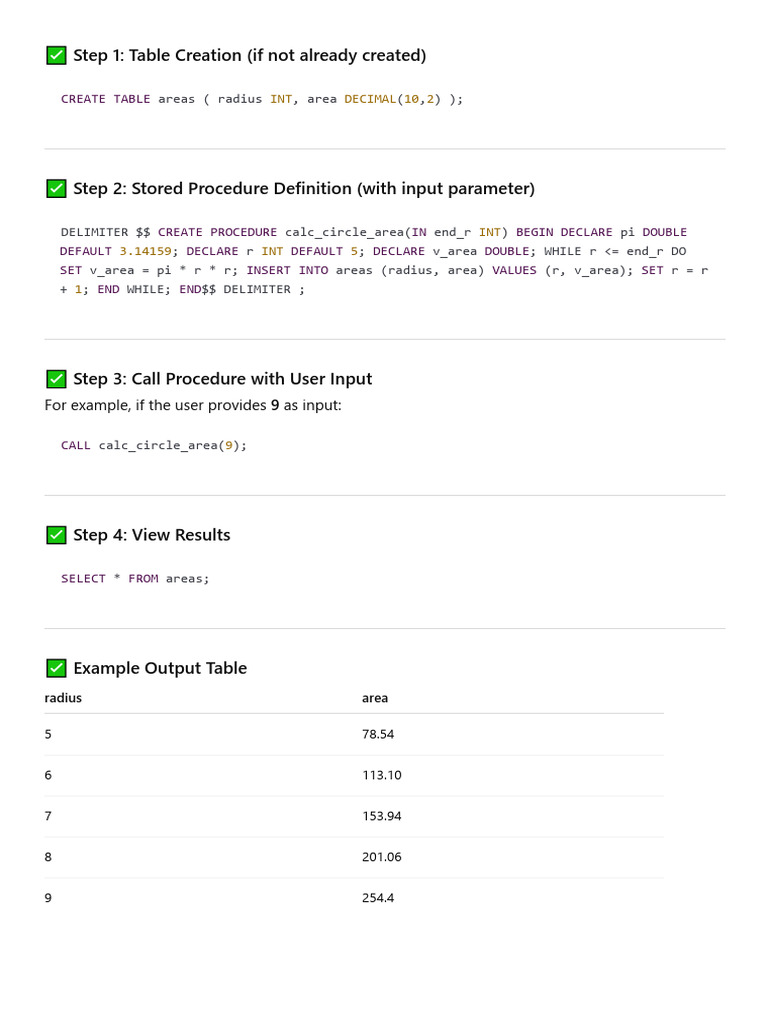Select the table row with radius 9

(x=354, y=898)
